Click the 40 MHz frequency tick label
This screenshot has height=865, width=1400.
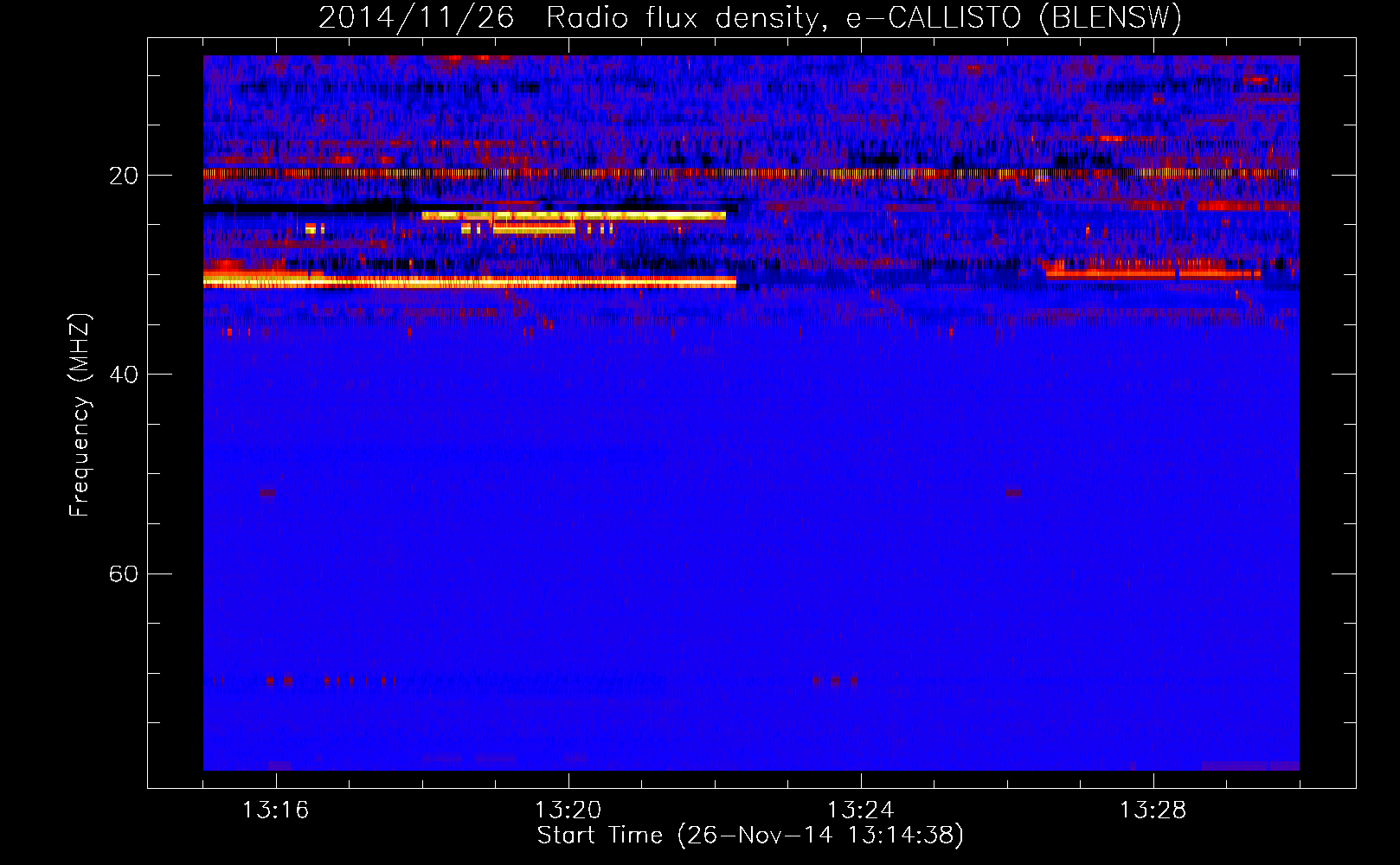(x=124, y=375)
